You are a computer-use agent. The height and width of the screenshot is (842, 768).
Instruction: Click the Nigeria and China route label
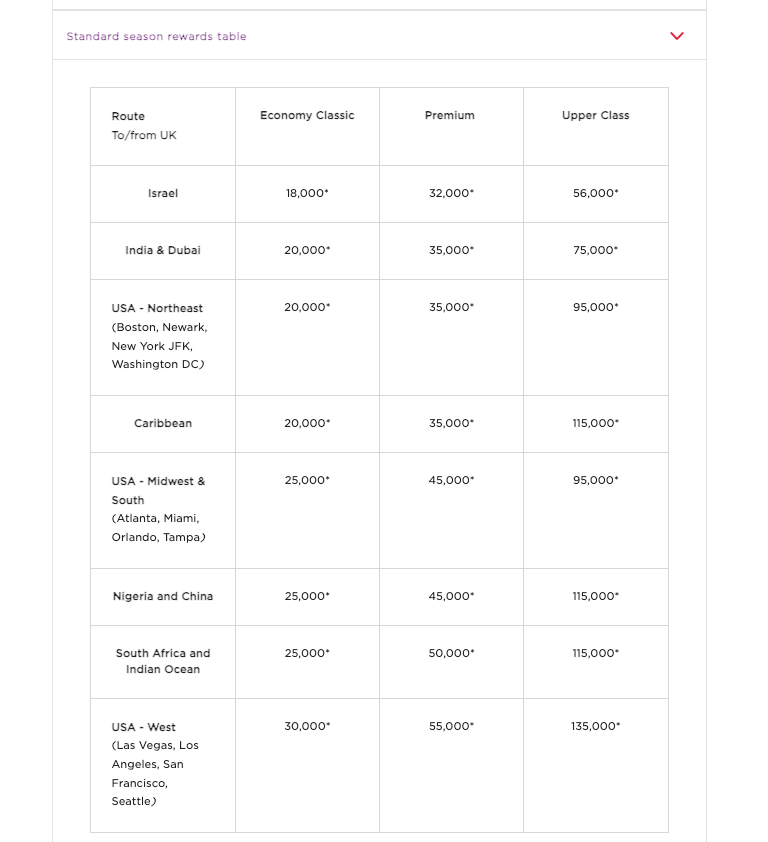[x=163, y=596]
